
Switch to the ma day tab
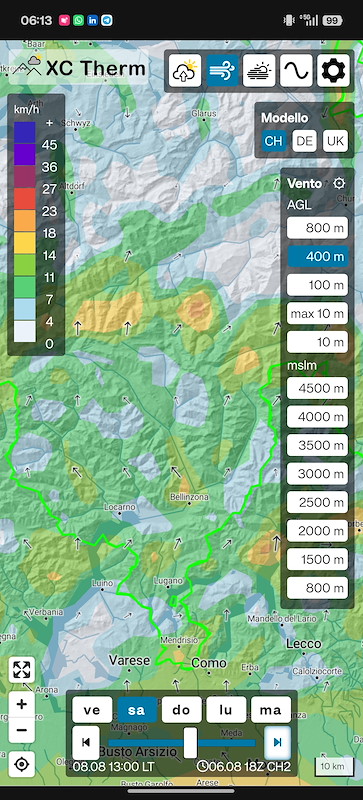point(271,710)
